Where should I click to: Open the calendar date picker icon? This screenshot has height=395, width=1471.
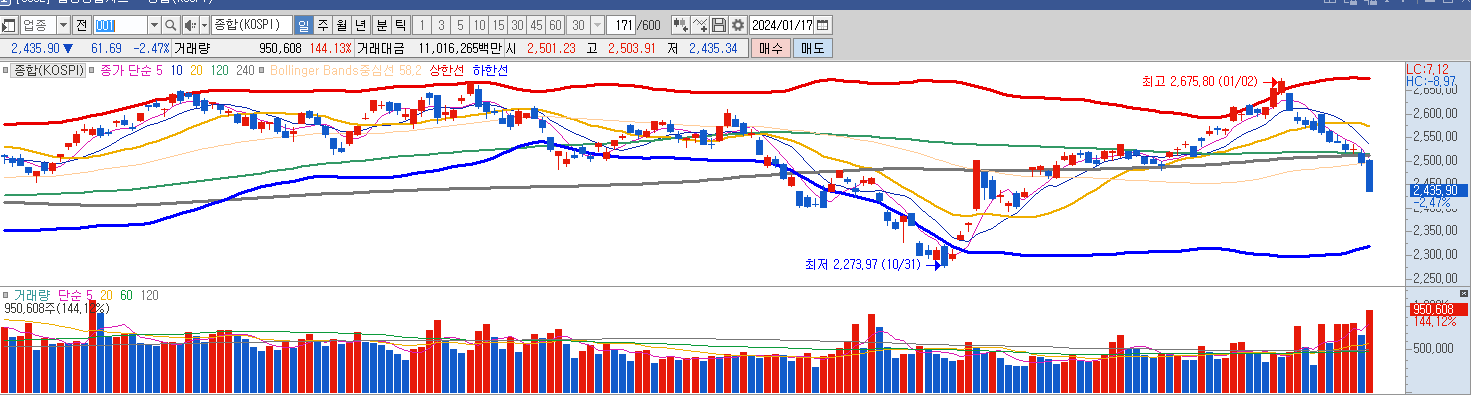tap(822, 25)
